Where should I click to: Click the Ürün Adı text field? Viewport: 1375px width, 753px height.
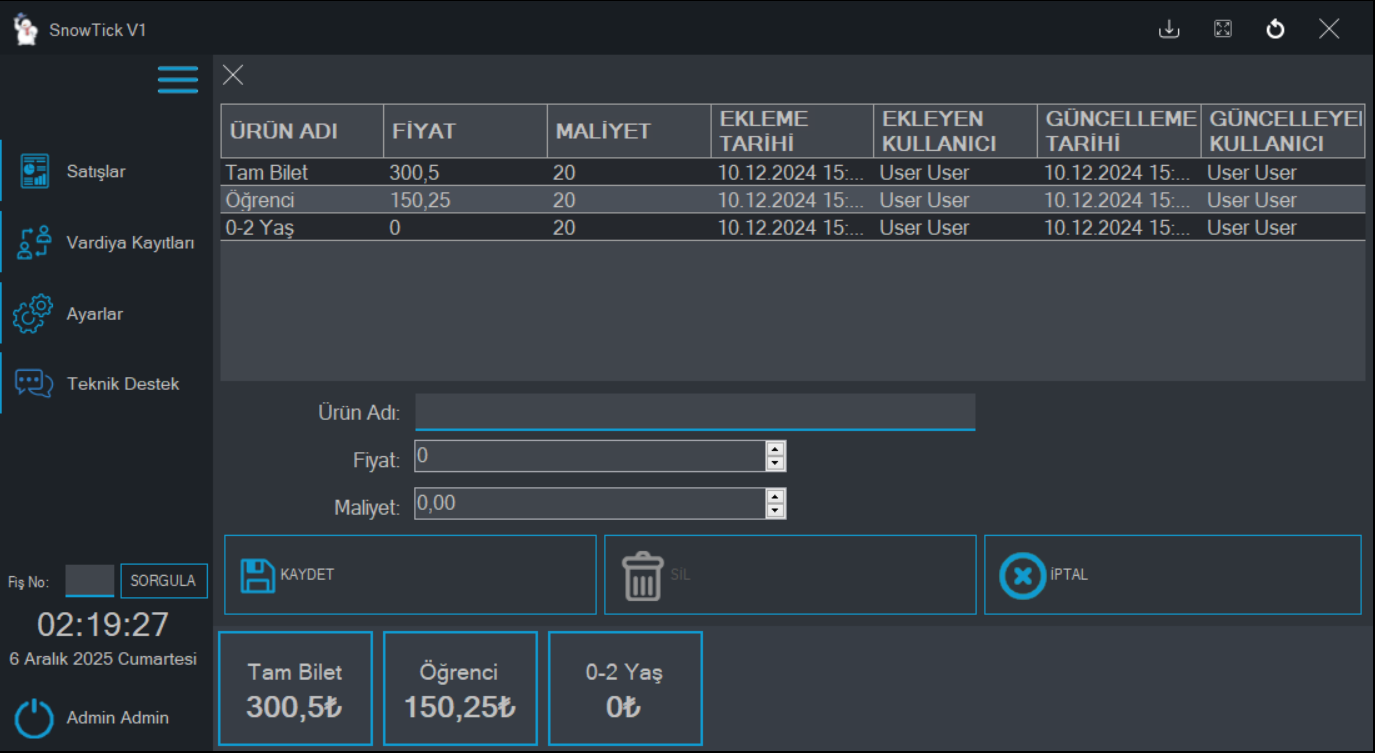coord(694,412)
